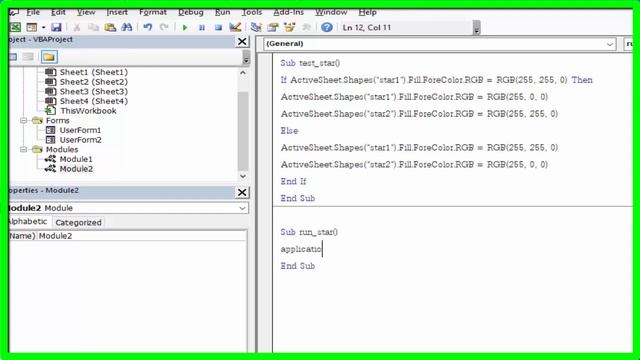Viewport: 640px width, 360px height.
Task: Click the Reset stop icon
Action: tap(218, 27)
